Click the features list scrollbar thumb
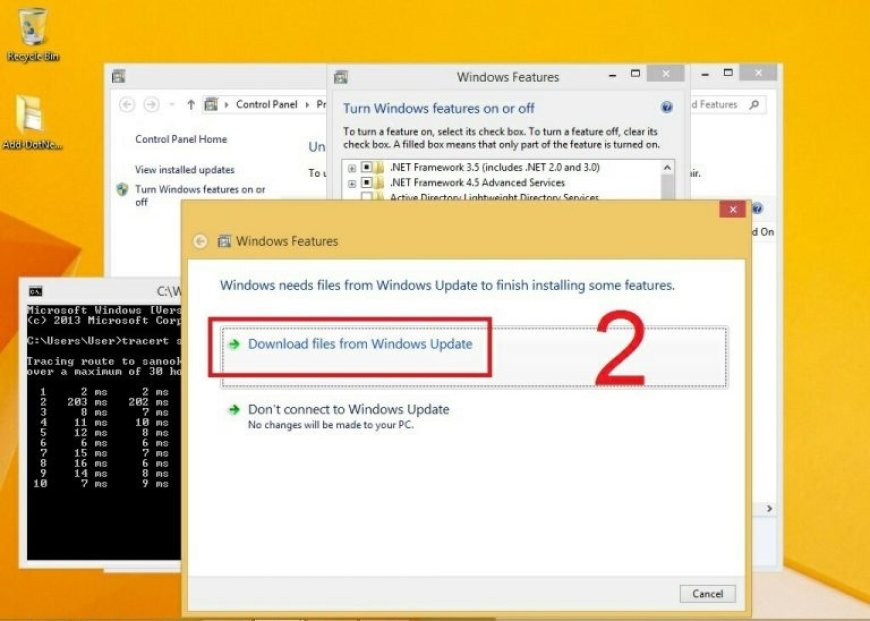870x621 pixels. (x=667, y=187)
